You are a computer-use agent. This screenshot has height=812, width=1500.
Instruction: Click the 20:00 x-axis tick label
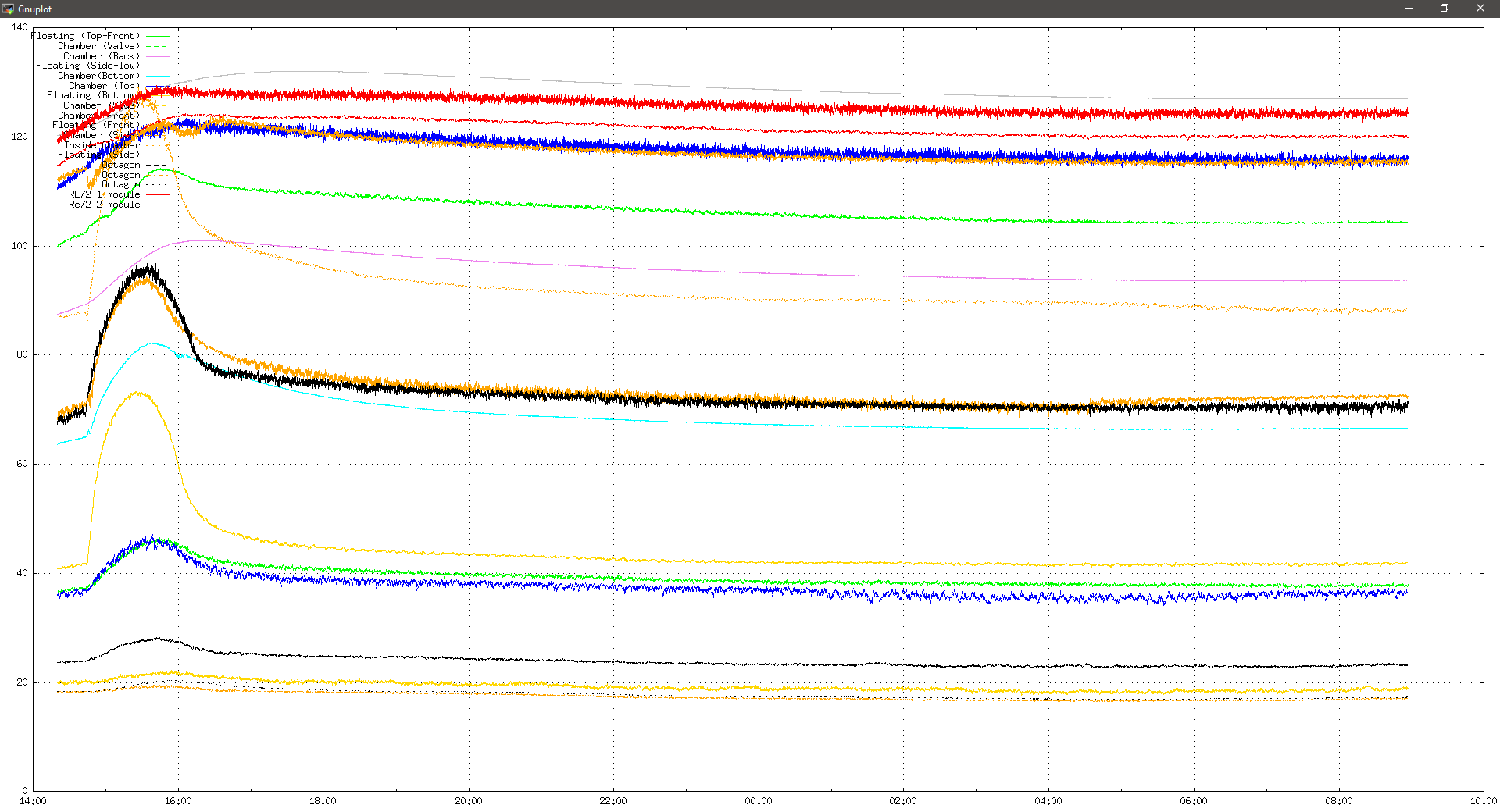point(468,801)
